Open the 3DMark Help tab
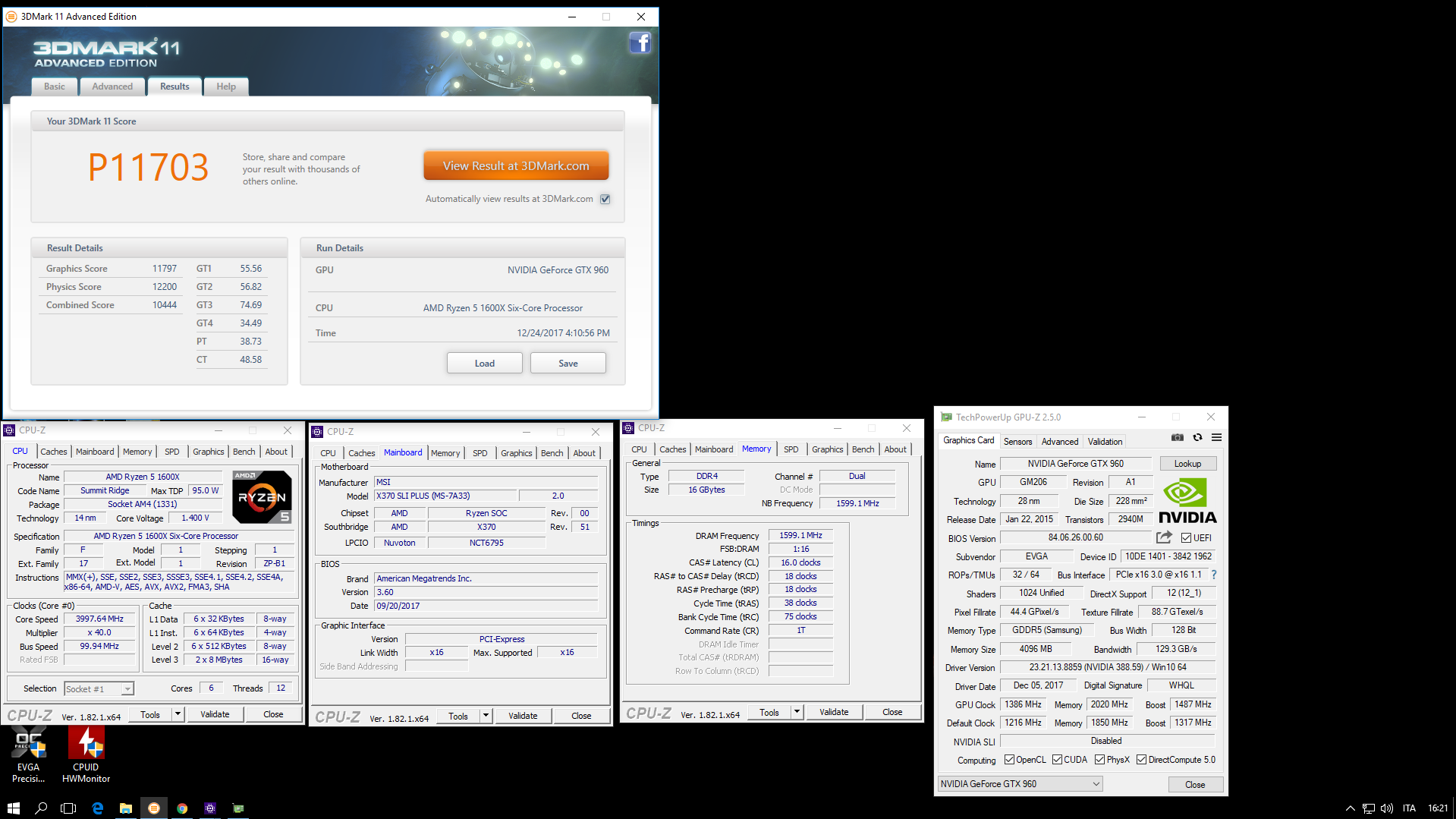This screenshot has height=819, width=1456. coord(226,87)
